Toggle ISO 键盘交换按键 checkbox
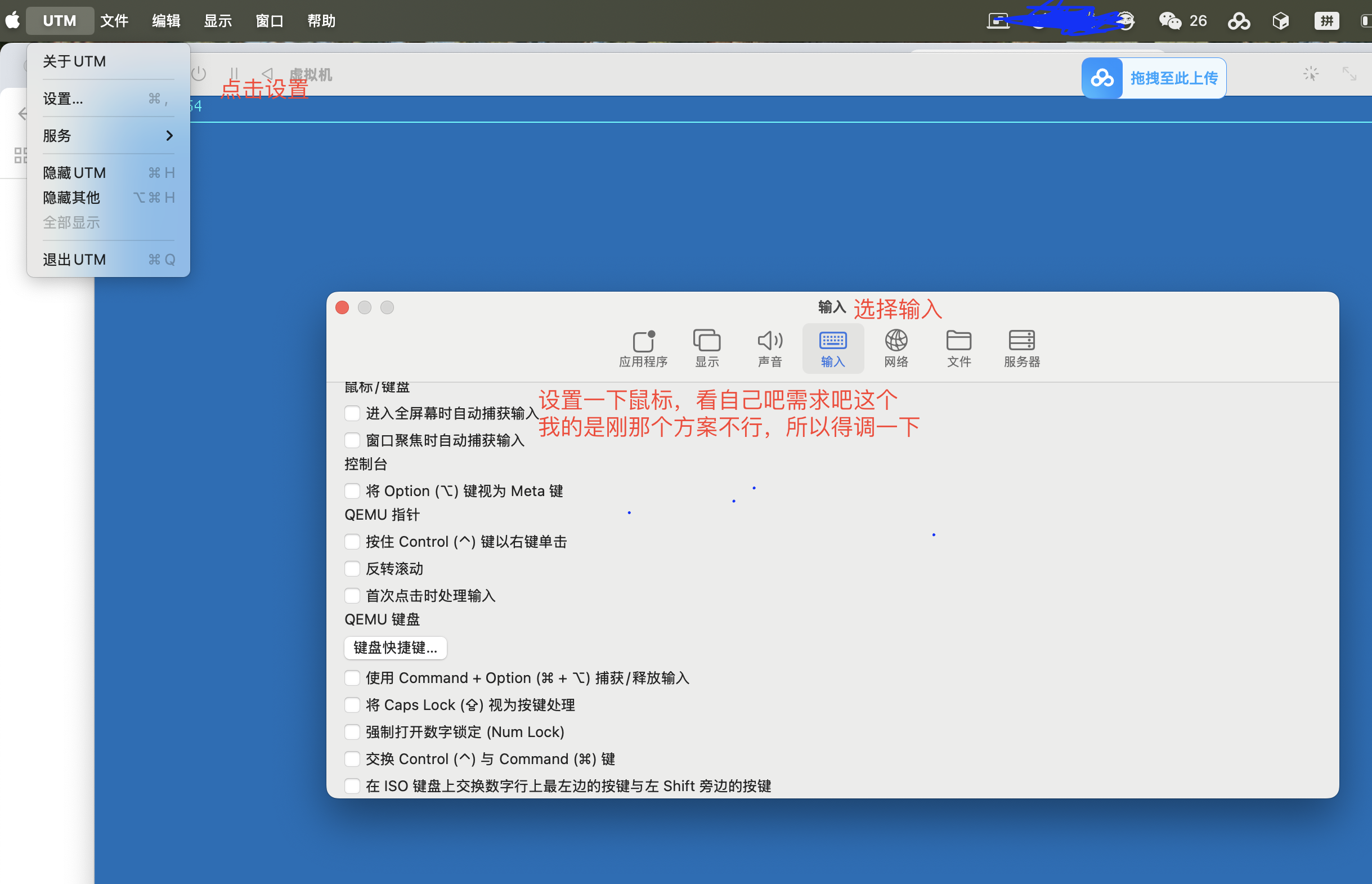The image size is (1372, 884). [352, 786]
